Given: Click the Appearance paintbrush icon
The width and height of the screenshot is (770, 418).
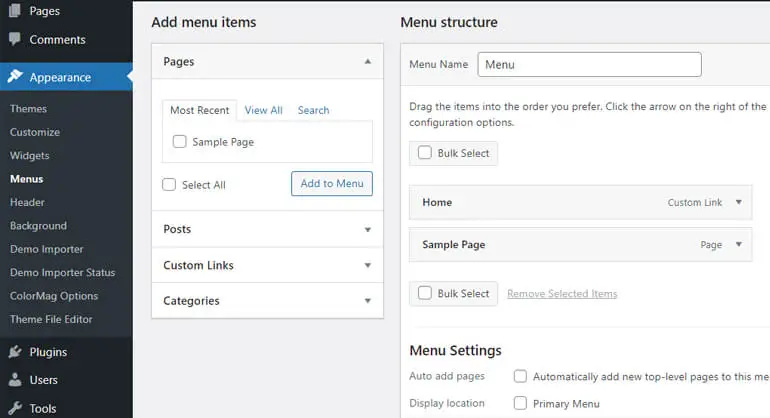Looking at the screenshot, I should (15, 76).
